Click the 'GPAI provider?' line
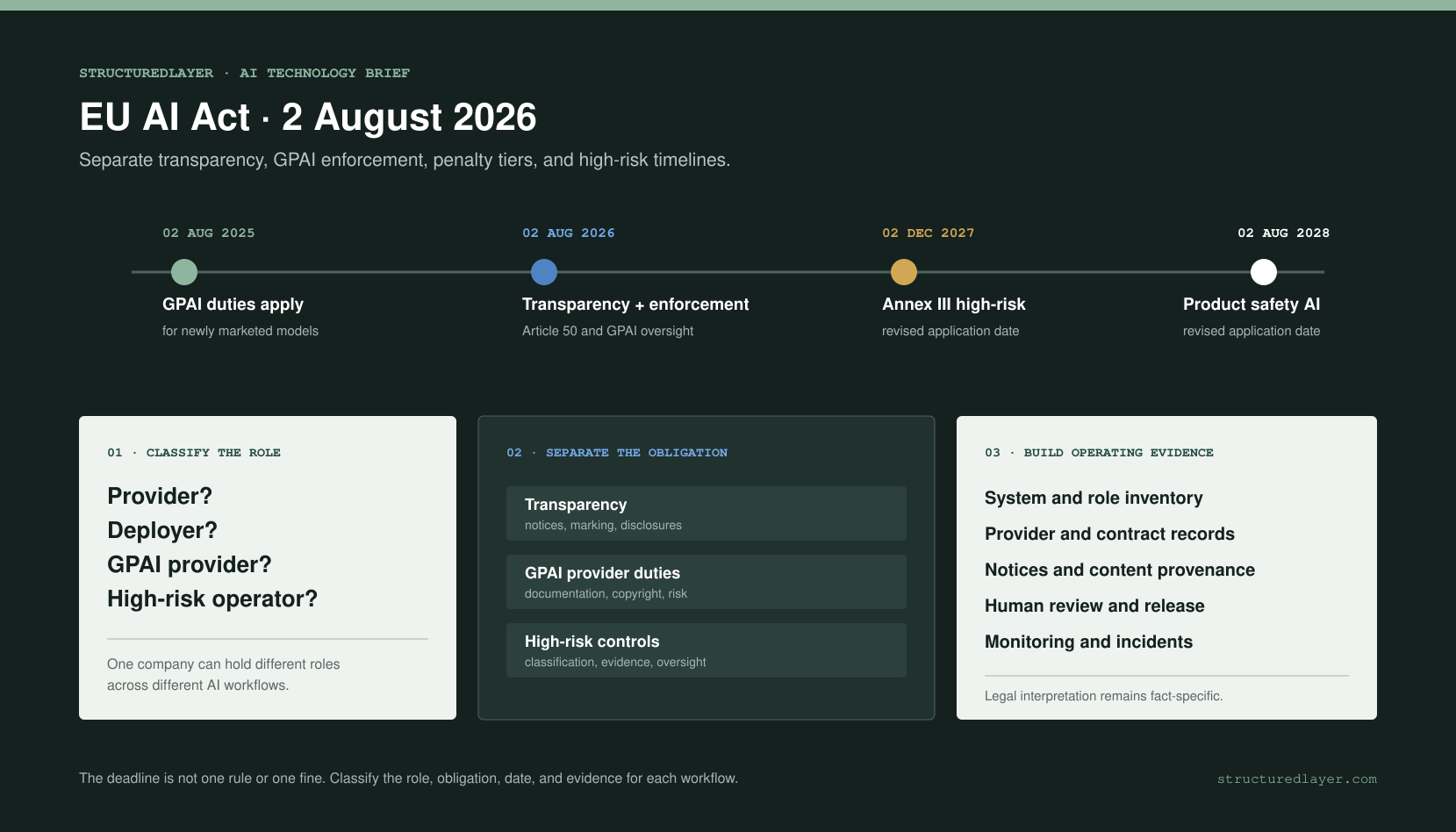The width and height of the screenshot is (1456, 832). tap(190, 565)
